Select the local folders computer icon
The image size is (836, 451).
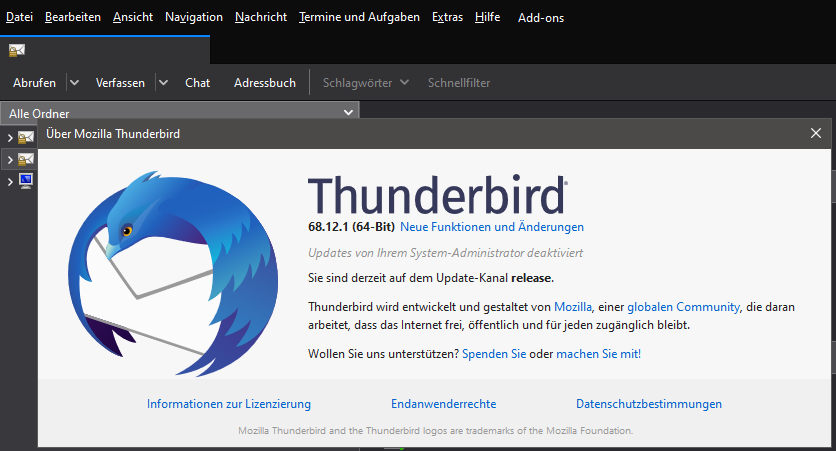pos(26,181)
